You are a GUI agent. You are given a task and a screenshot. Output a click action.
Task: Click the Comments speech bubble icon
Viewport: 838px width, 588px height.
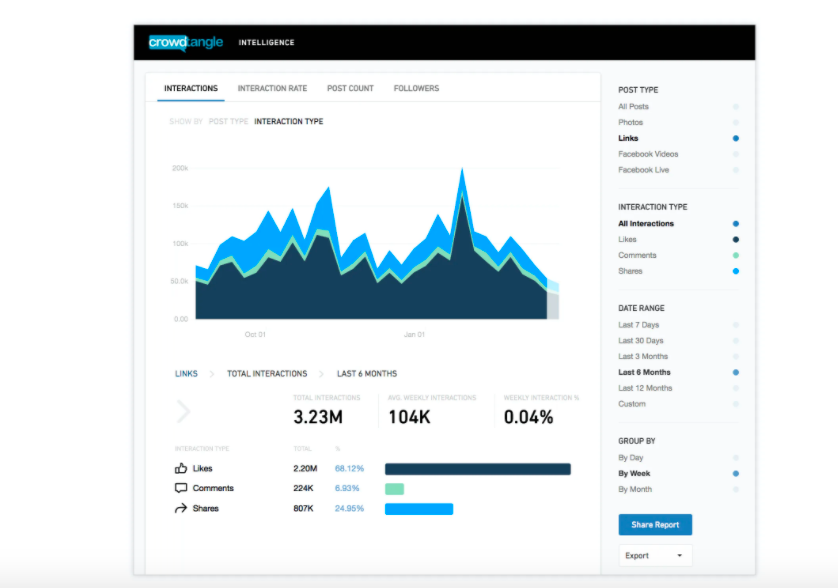tap(181, 488)
